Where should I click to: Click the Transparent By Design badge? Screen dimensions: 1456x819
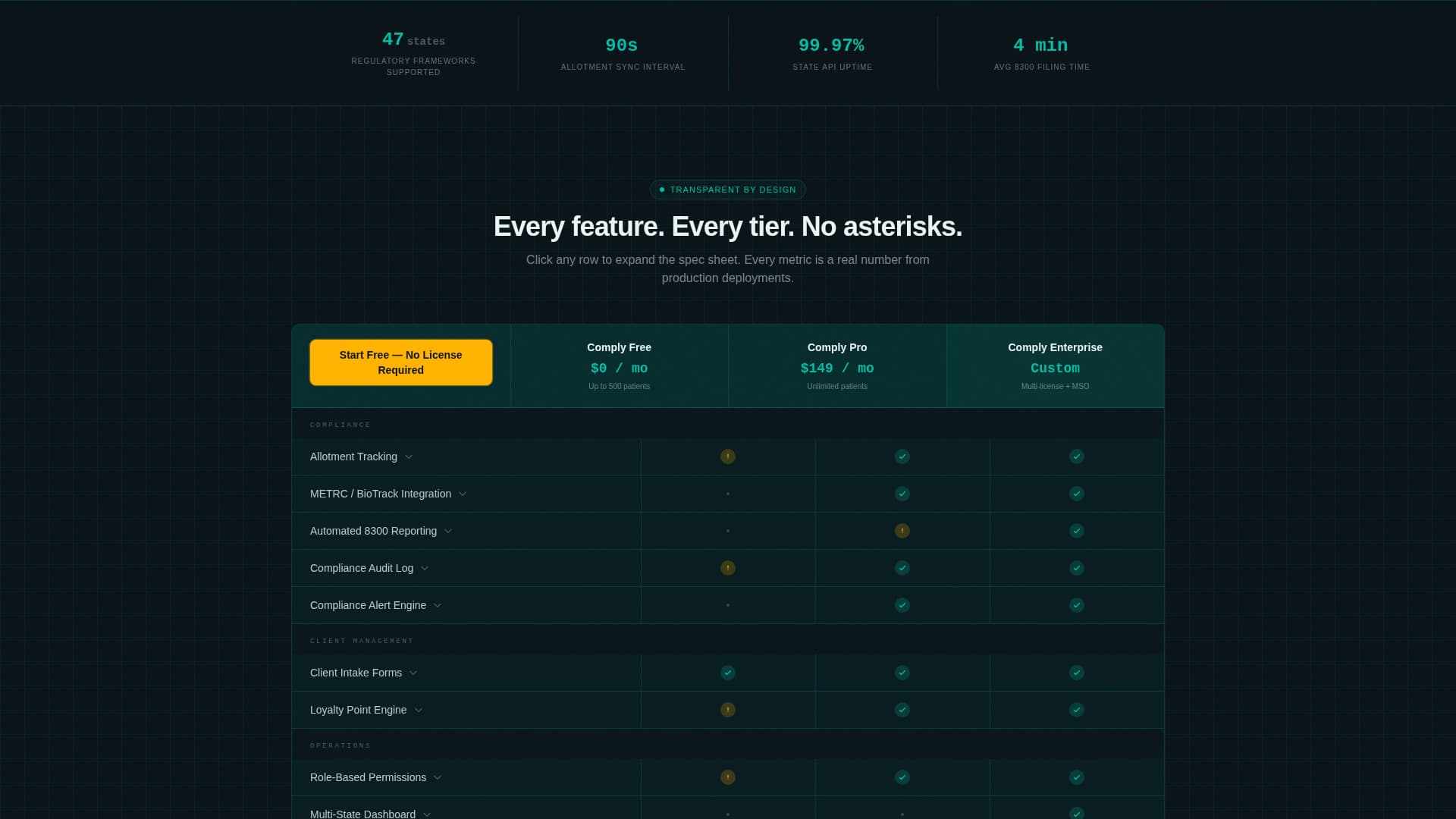click(x=728, y=190)
